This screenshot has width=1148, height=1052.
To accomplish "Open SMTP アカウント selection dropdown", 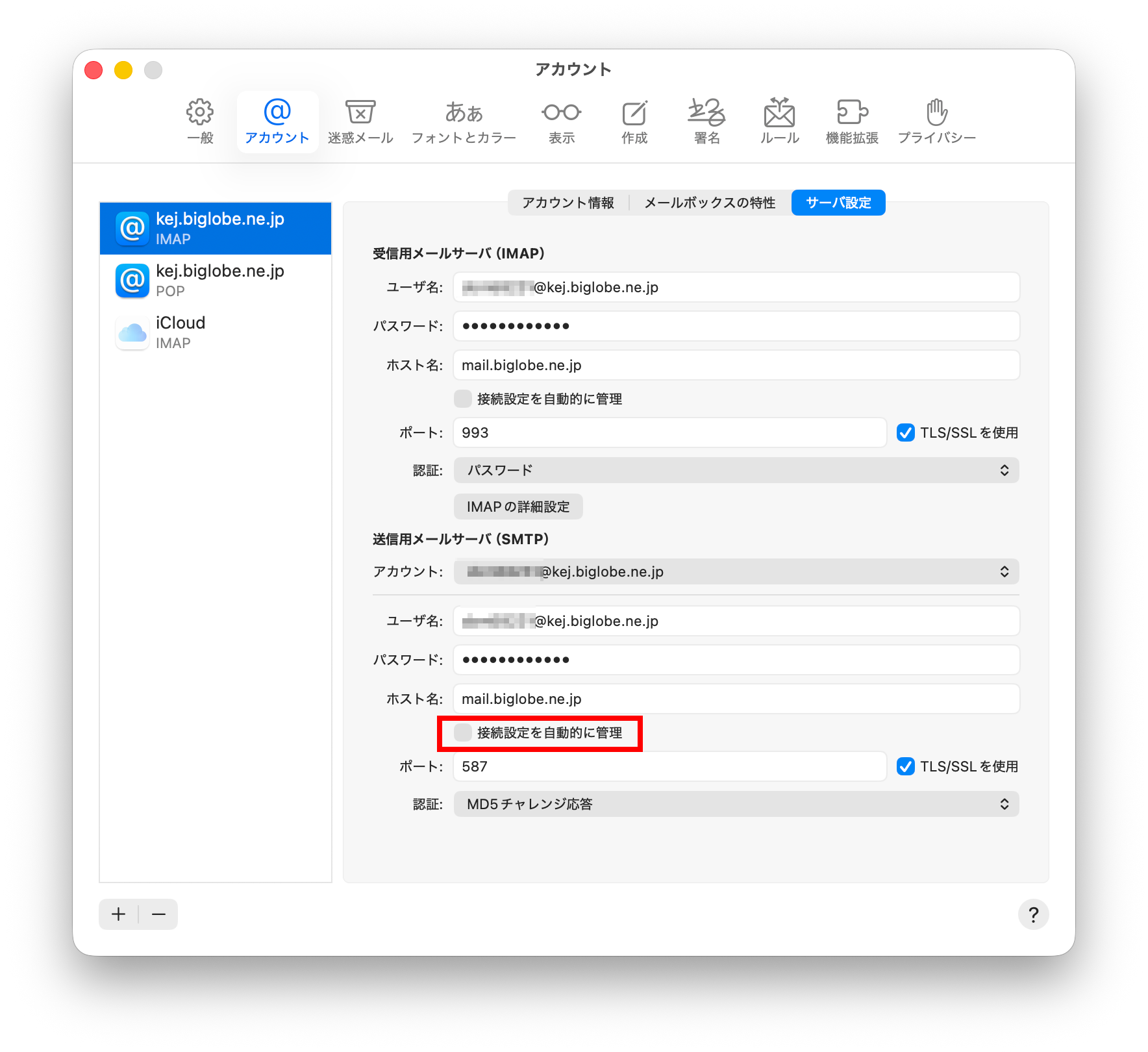I will coord(736,571).
